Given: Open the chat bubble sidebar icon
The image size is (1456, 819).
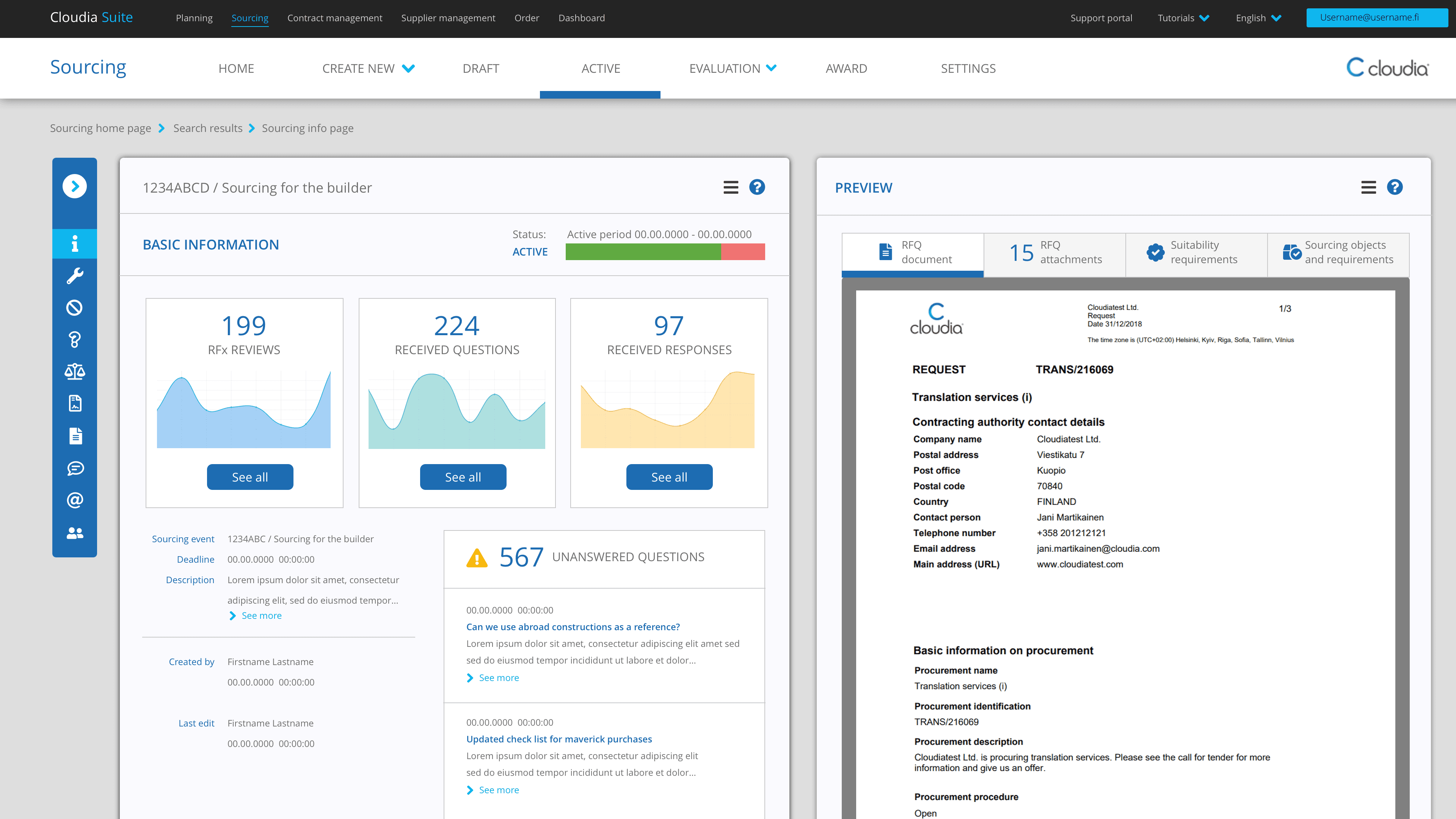Looking at the screenshot, I should [75, 468].
